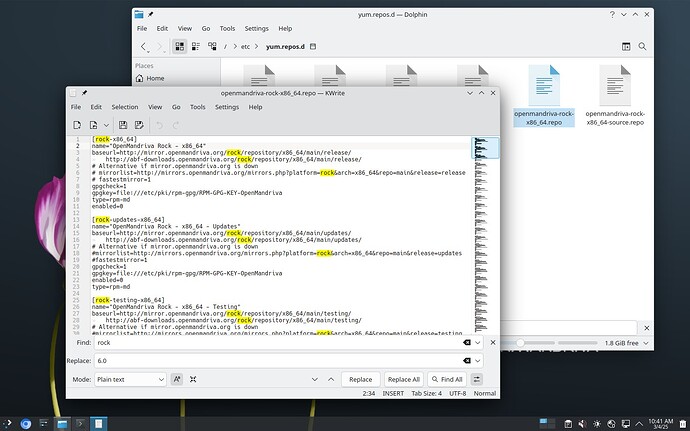Open KWrite Edit menu
This screenshot has width=690, height=431.
pyautogui.click(x=96, y=107)
